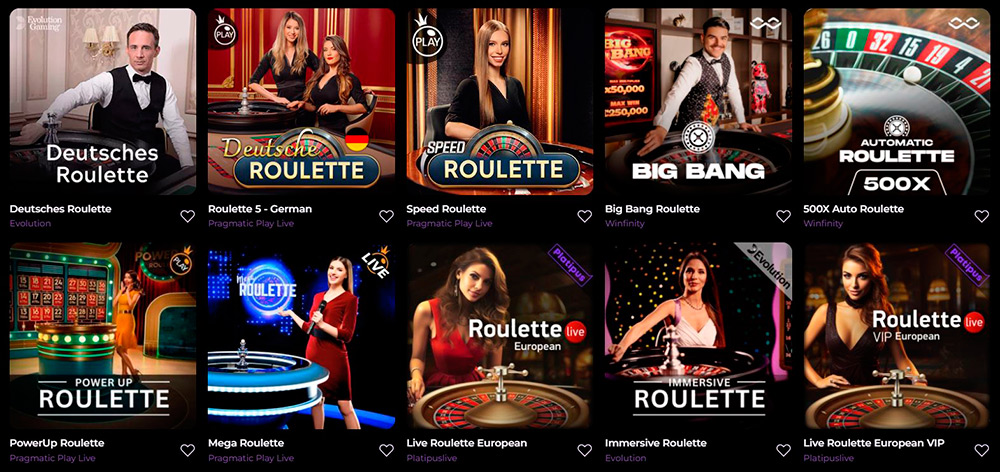Toggle heart for Roulette 5 - German

point(386,216)
